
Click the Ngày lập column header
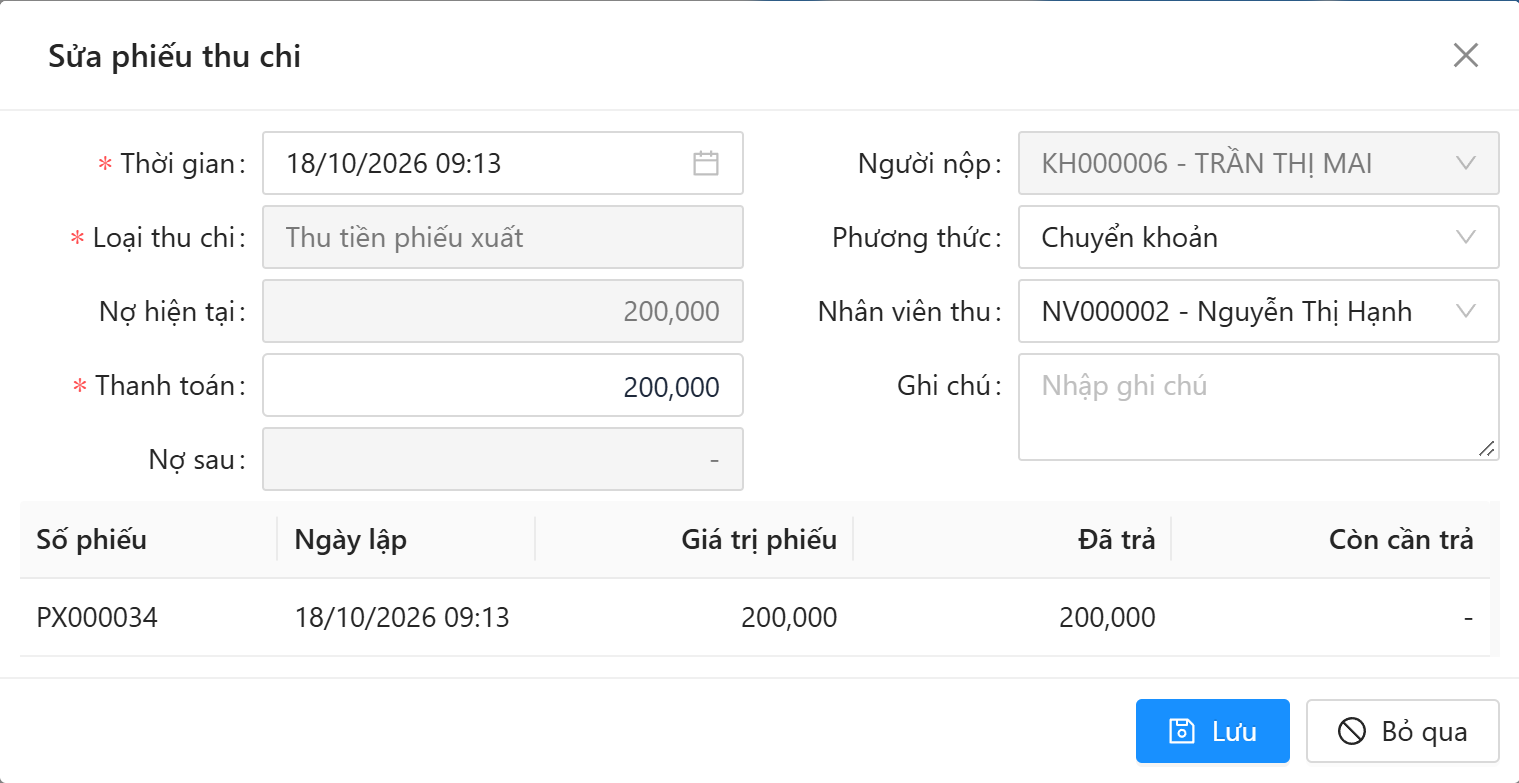coord(406,540)
